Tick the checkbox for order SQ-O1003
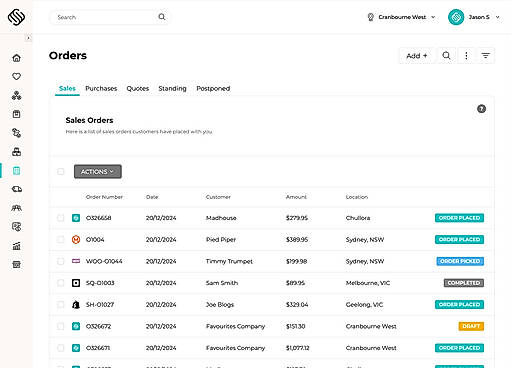The width and height of the screenshot is (511, 368). (61, 283)
